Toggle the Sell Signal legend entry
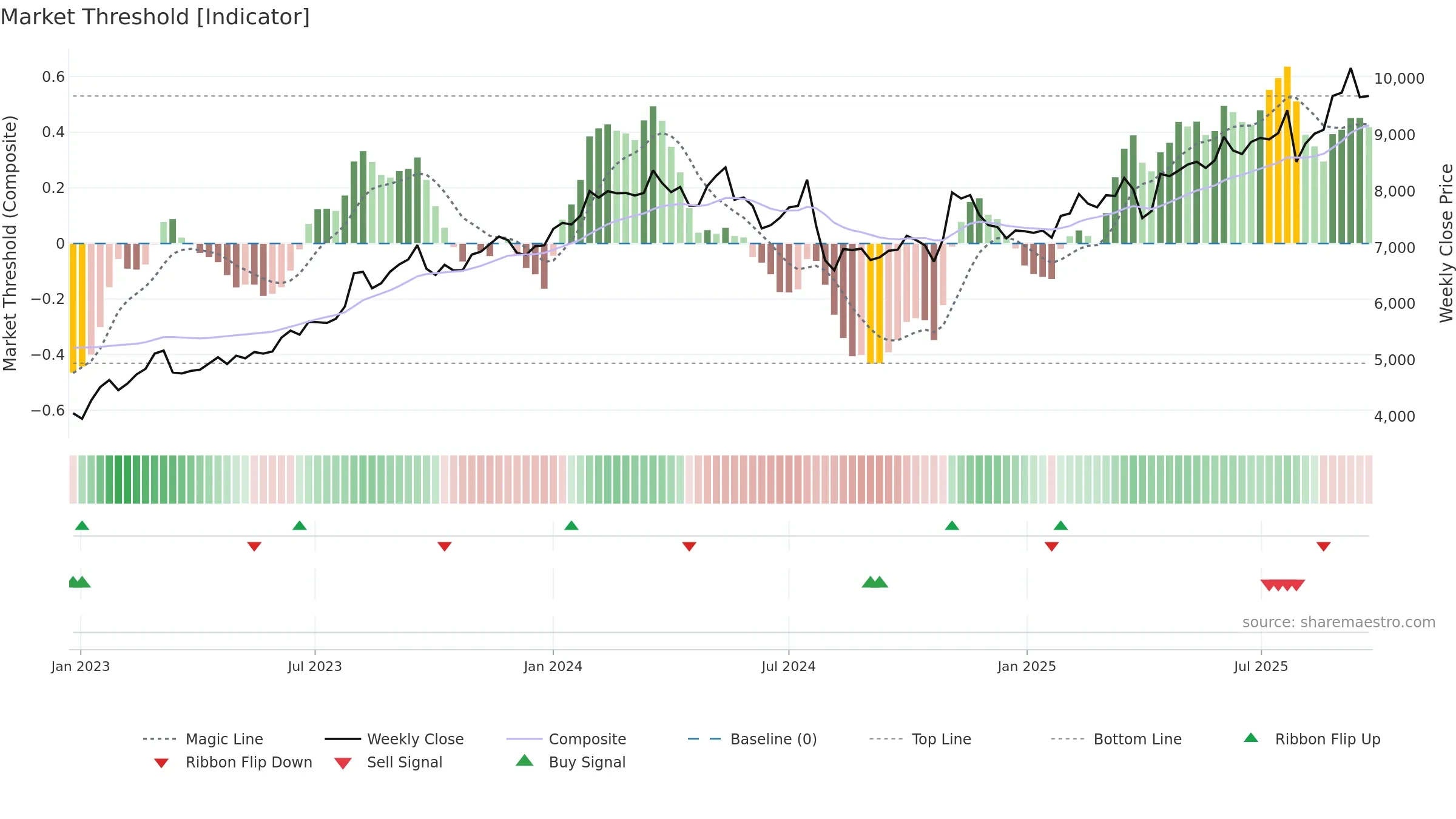The width and height of the screenshot is (1456, 819). click(x=388, y=762)
